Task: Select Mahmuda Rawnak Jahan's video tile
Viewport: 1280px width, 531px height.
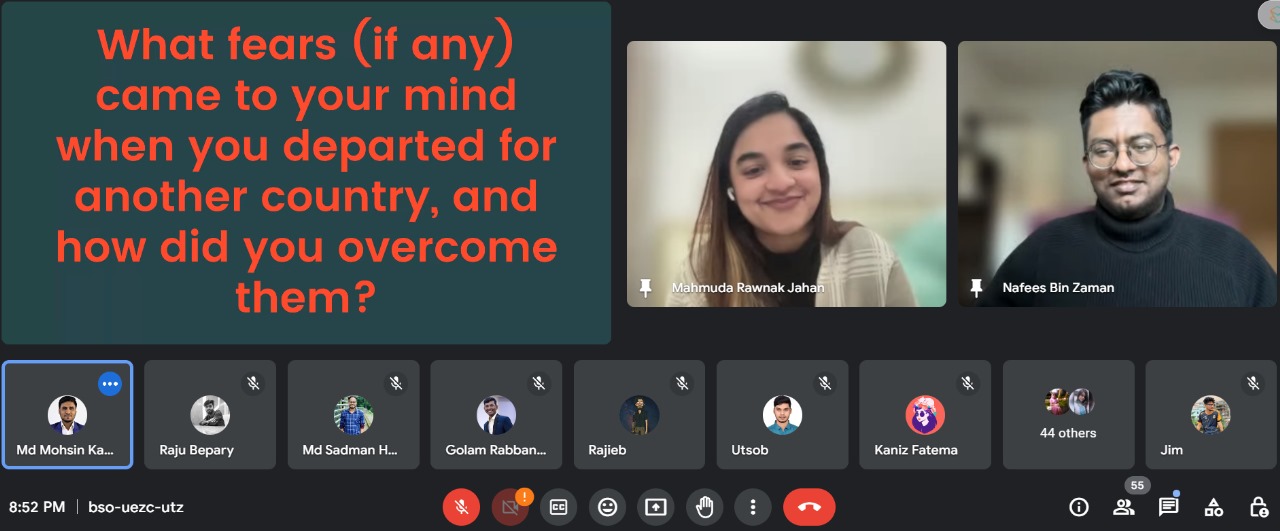Action: 786,173
